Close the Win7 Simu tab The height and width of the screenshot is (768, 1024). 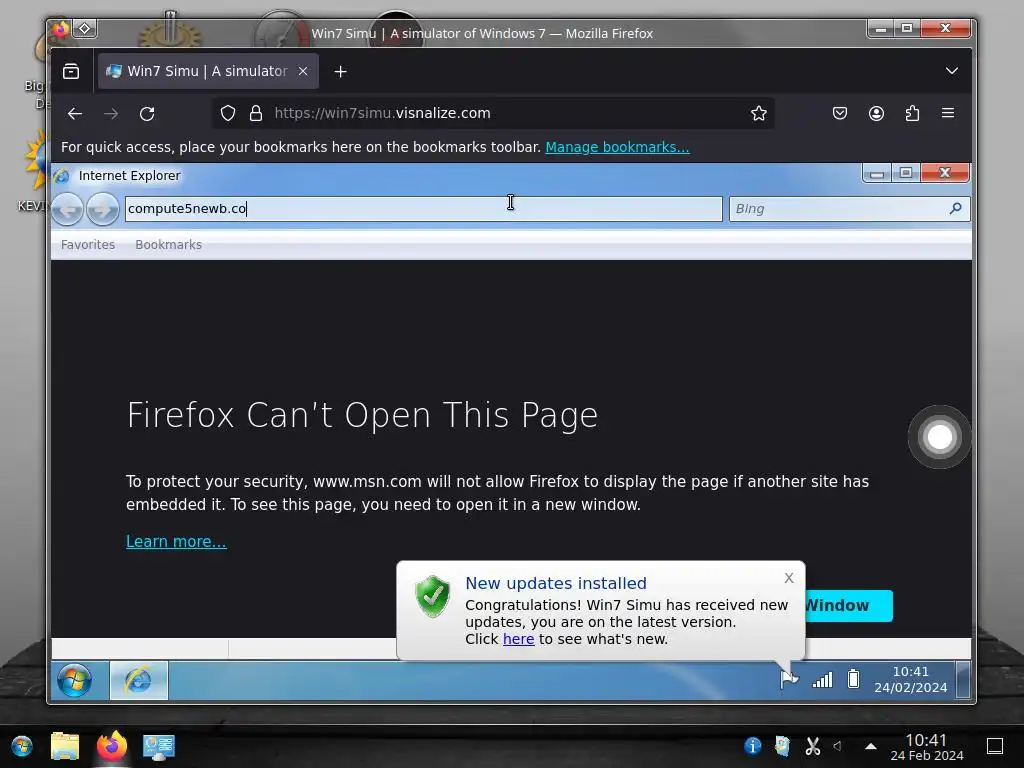(x=303, y=71)
